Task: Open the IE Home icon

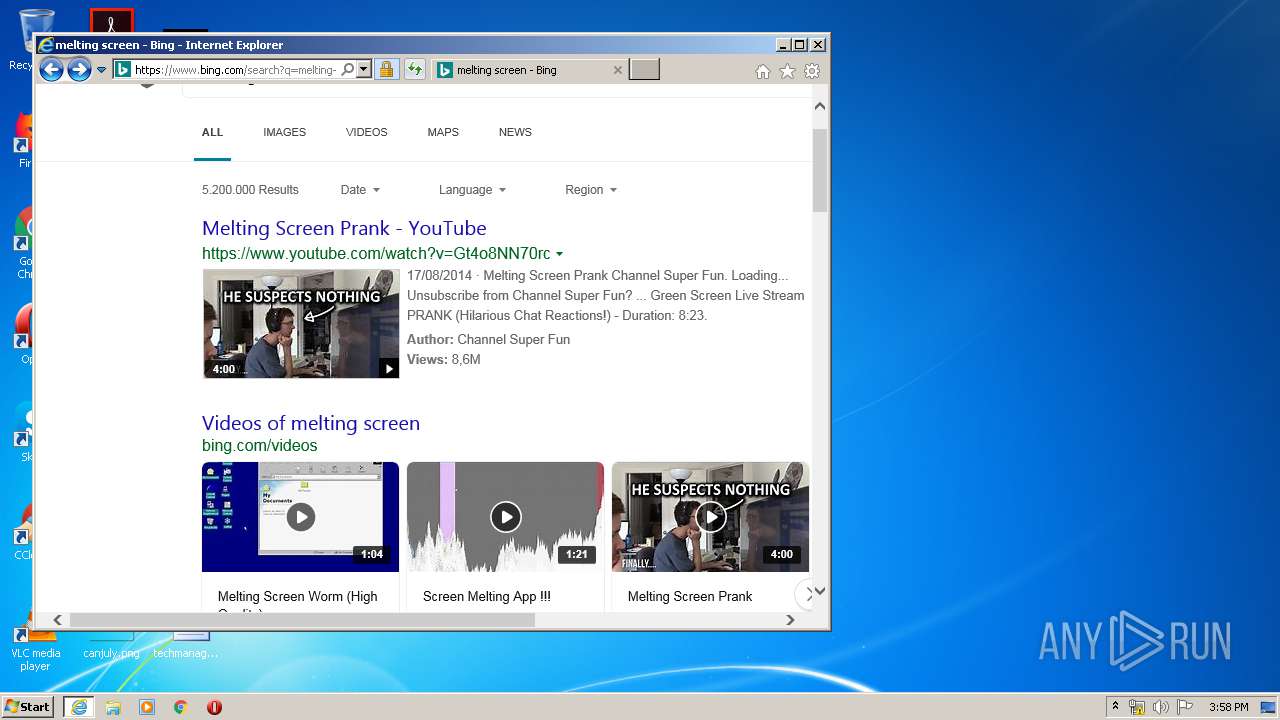Action: pos(763,71)
